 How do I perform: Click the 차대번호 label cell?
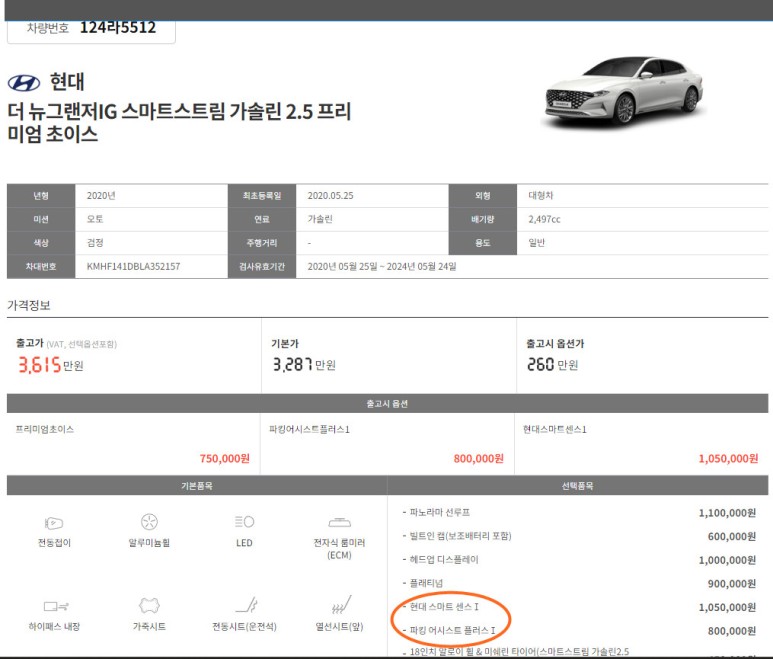[x=41, y=267]
